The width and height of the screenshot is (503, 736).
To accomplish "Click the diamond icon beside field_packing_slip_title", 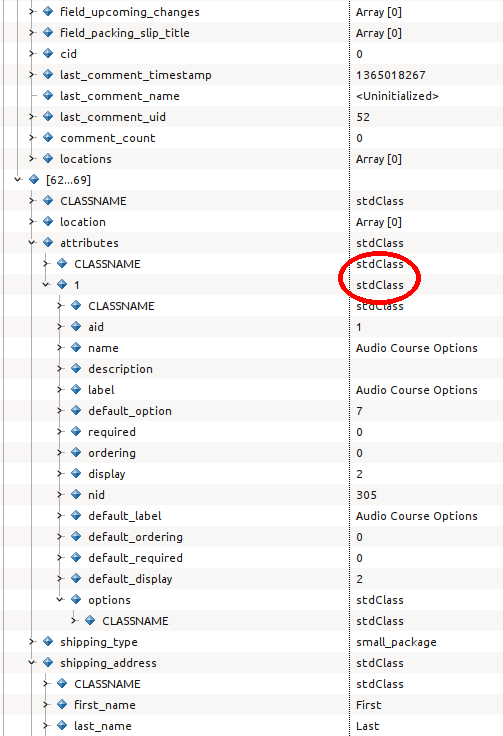I will click(x=48, y=32).
